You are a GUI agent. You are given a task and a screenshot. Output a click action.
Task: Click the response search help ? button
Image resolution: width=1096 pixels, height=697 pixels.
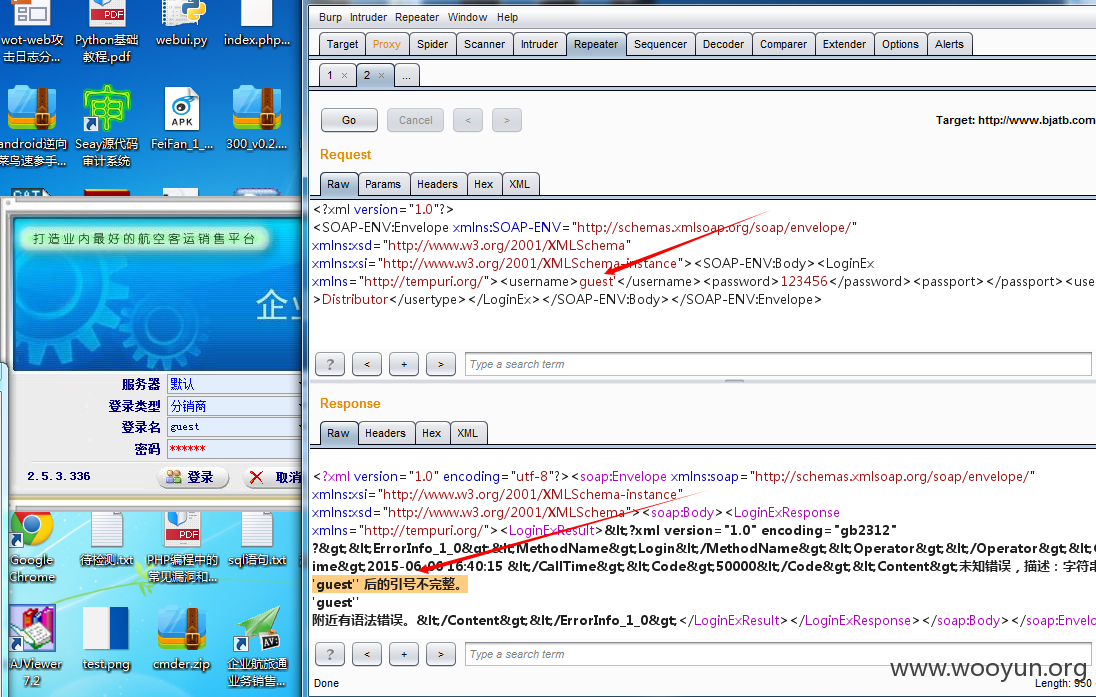pyautogui.click(x=330, y=654)
